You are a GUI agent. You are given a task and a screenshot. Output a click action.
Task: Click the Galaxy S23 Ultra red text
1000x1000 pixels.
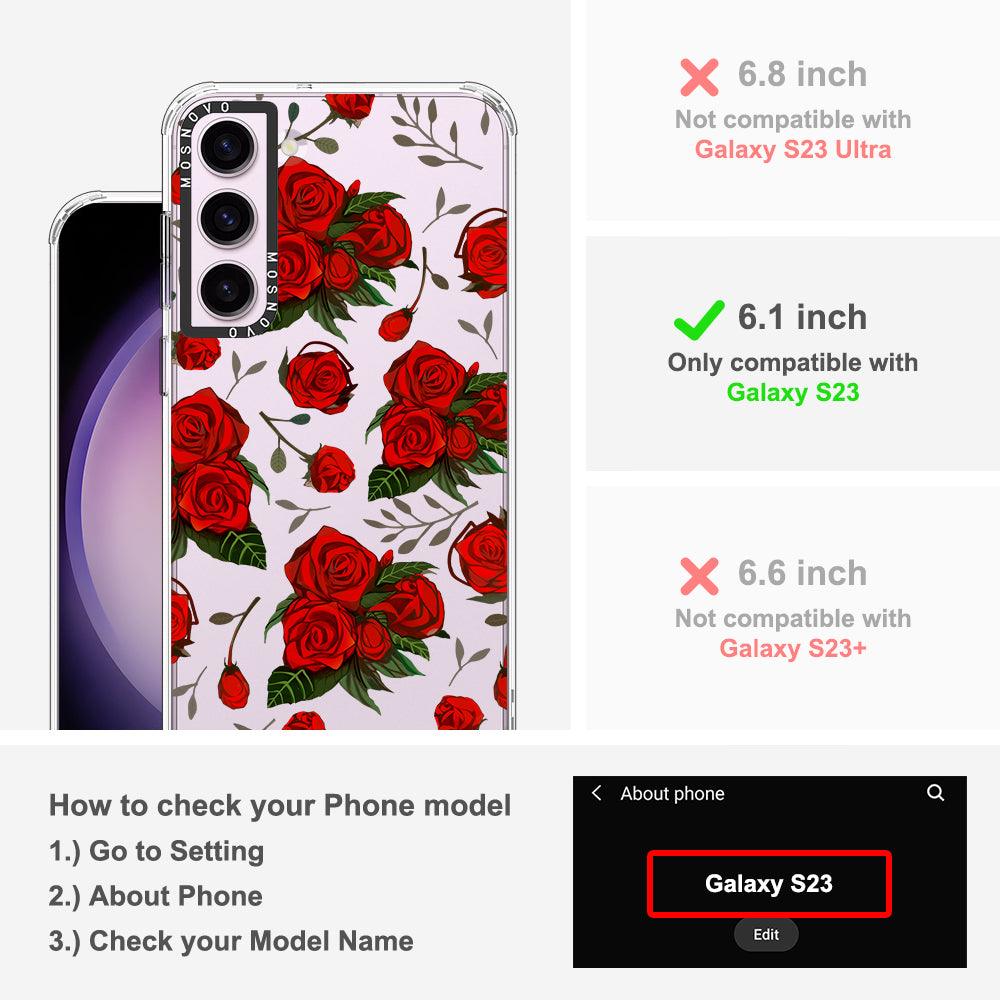pos(793,149)
